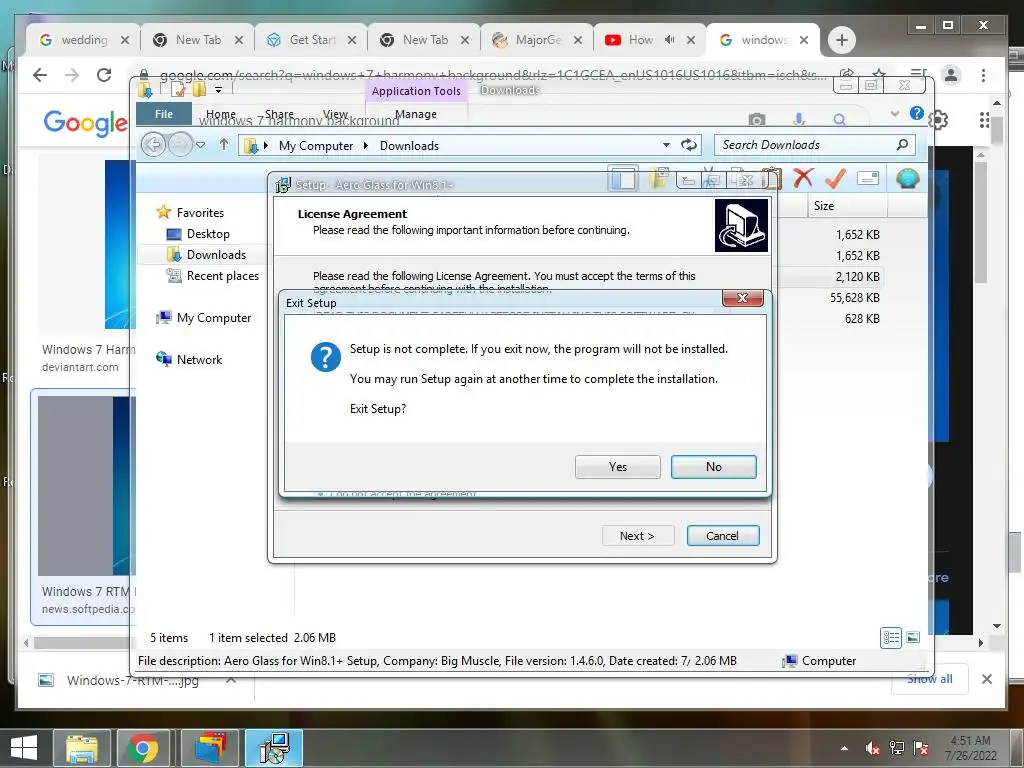This screenshot has height=768, width=1024.
Task: Click the blue Help icon in Explorer
Action: [917, 114]
